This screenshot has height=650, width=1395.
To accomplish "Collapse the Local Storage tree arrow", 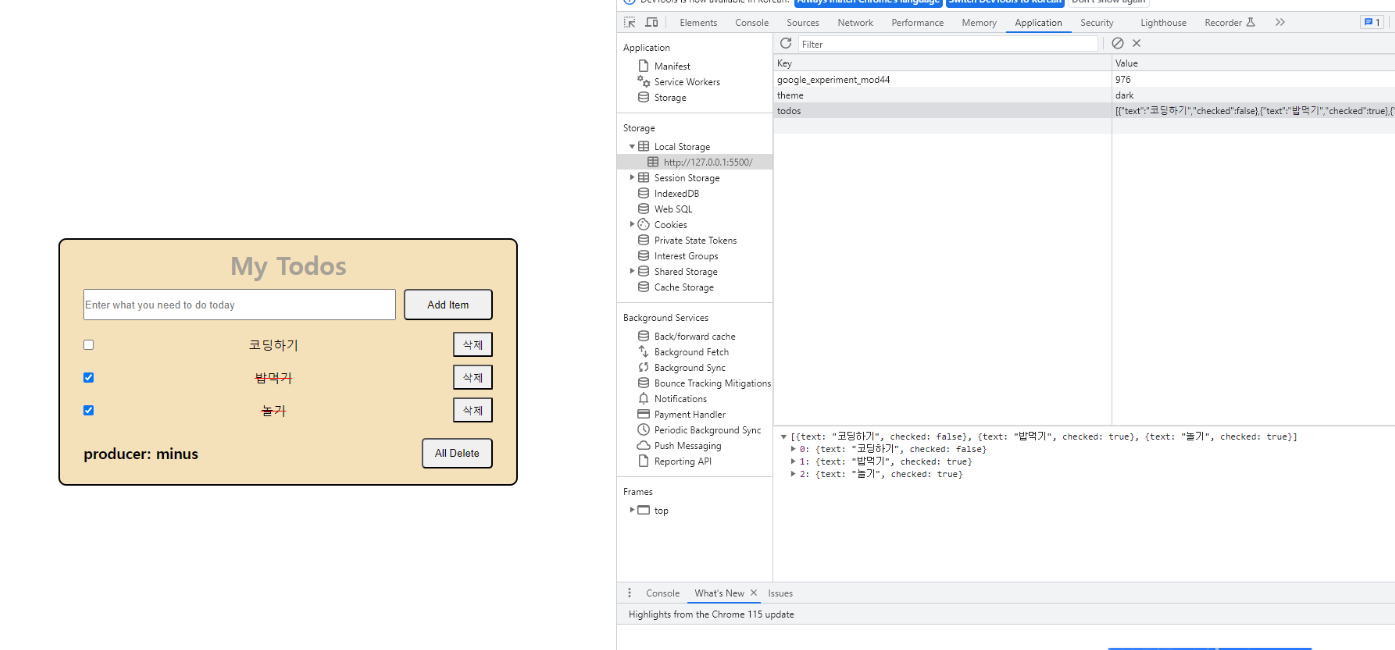I will pyautogui.click(x=632, y=147).
